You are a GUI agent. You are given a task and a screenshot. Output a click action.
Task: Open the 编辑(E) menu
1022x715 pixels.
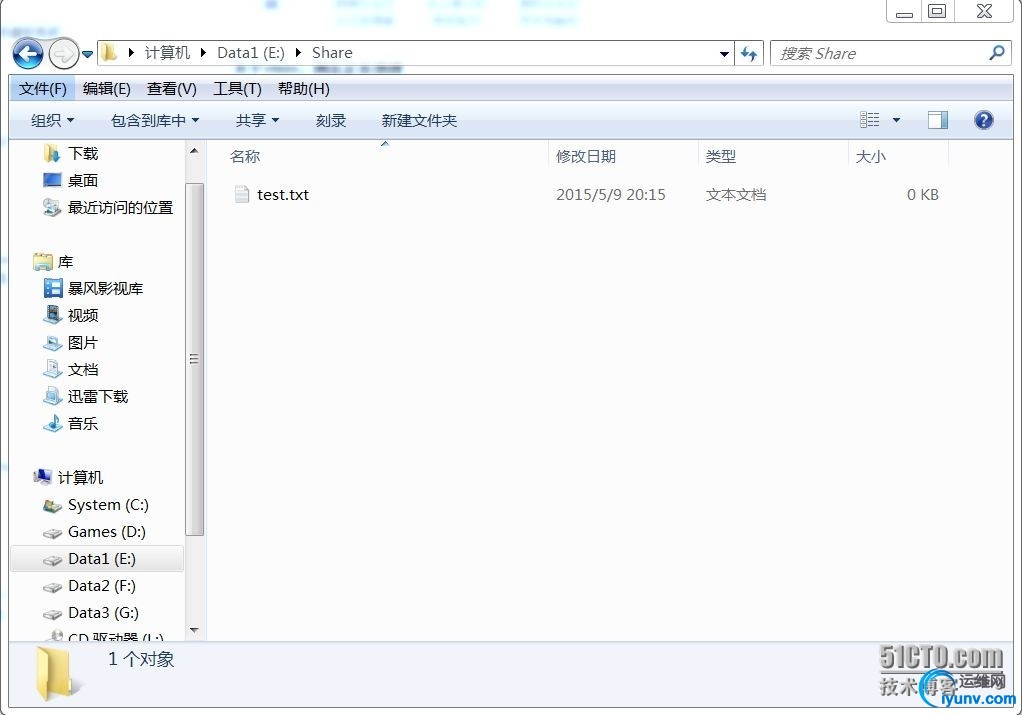click(106, 89)
